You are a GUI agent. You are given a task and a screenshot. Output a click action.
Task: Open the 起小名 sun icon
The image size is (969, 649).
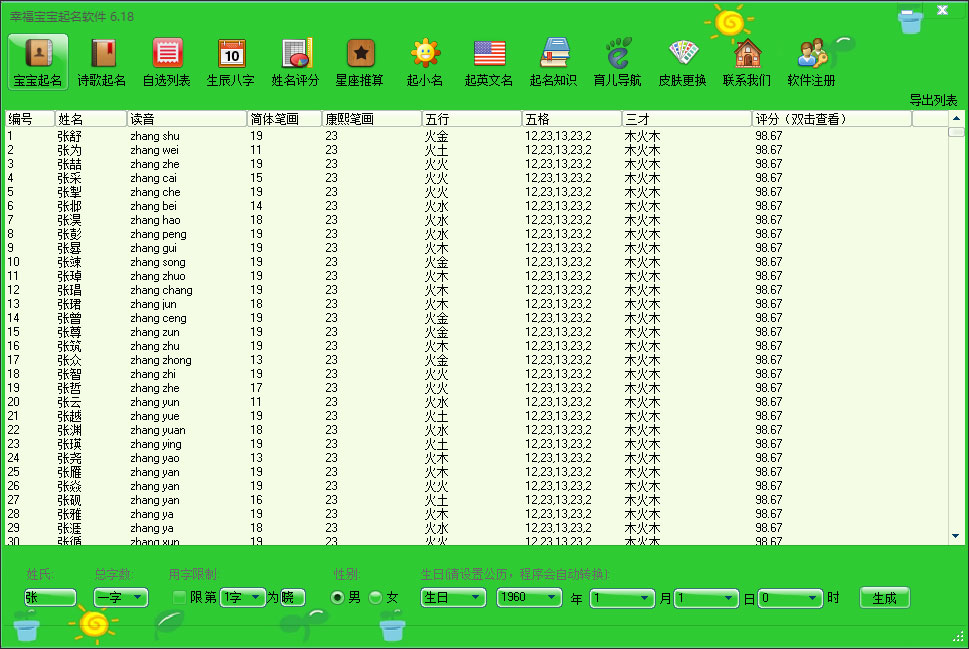pos(425,62)
